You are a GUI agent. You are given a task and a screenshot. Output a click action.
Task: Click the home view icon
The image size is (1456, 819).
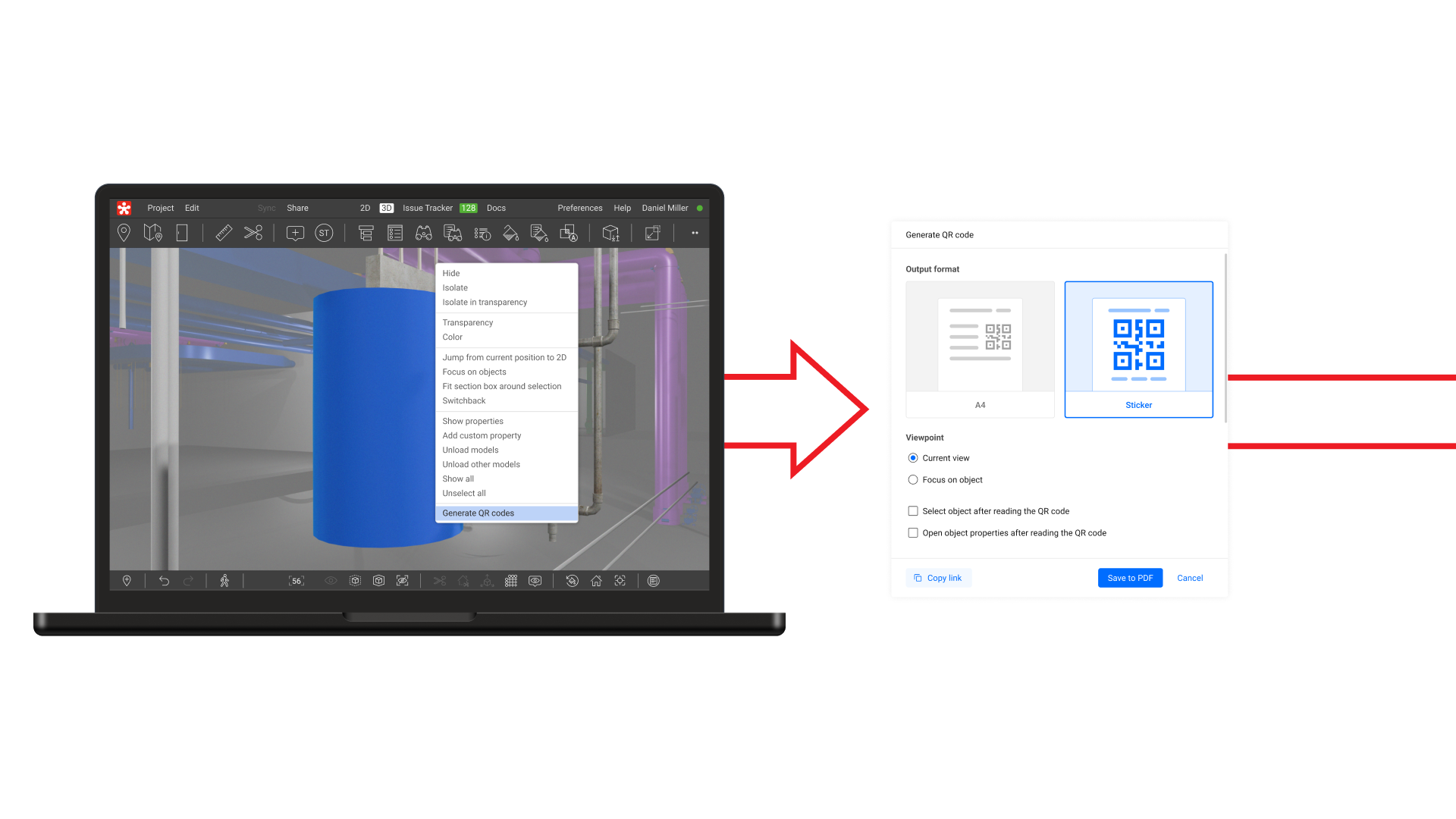[x=596, y=581]
